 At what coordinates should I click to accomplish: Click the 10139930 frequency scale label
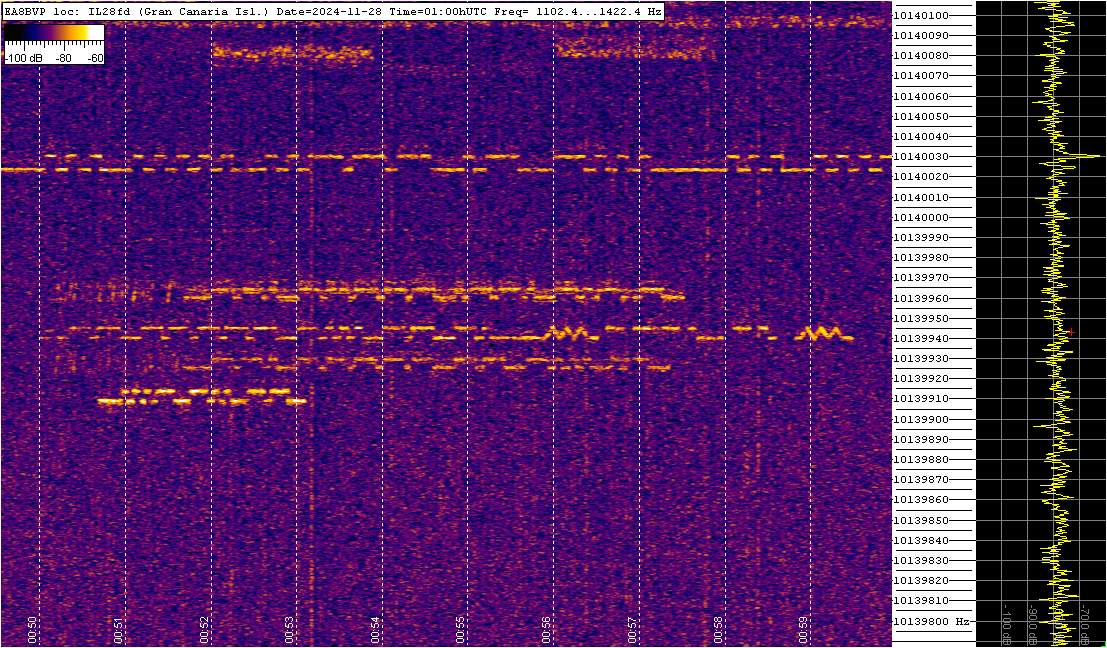921,359
